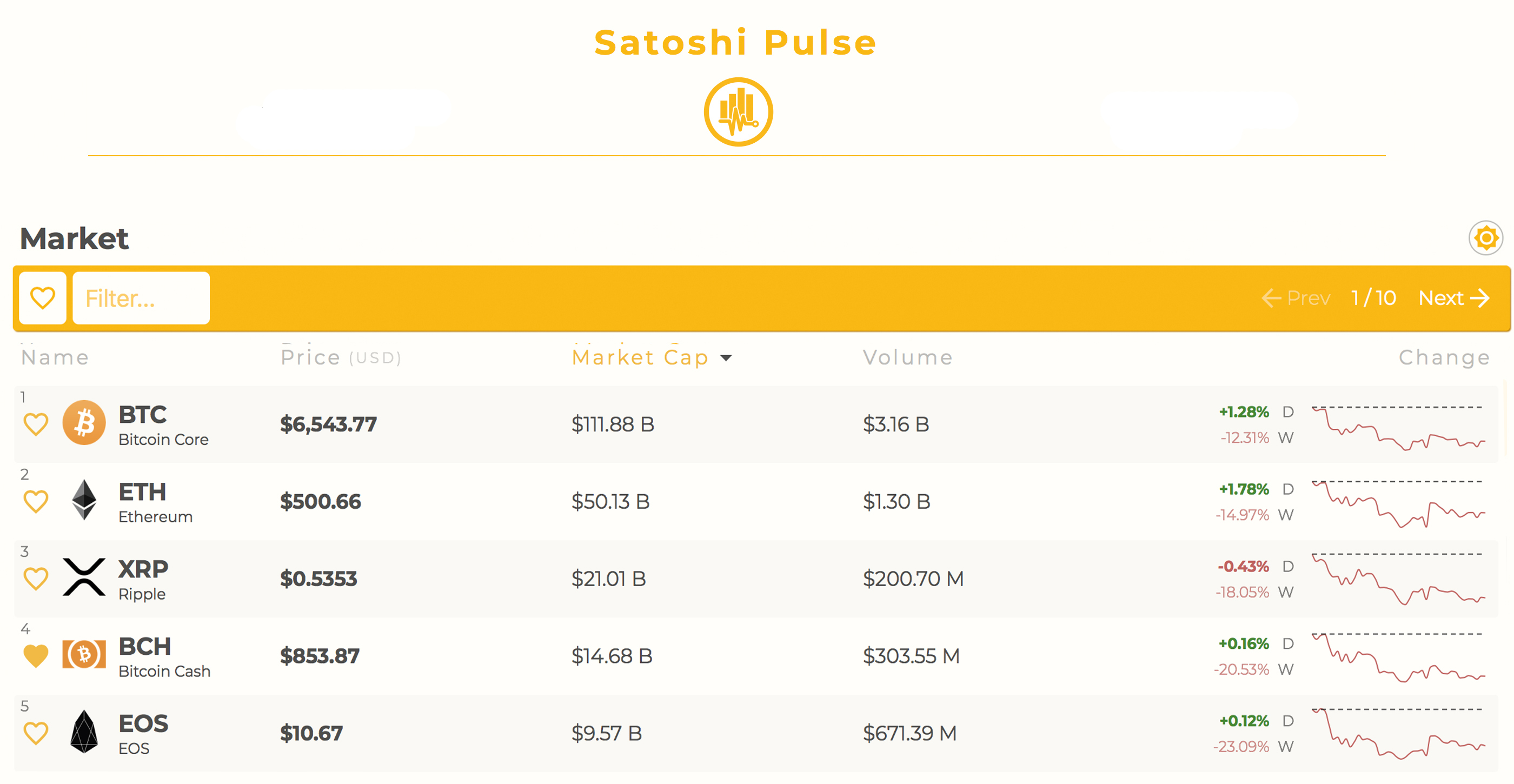Viewport: 1514px width, 784px height.
Task: Click the Bitcoin Cash logo icon
Action: (84, 654)
